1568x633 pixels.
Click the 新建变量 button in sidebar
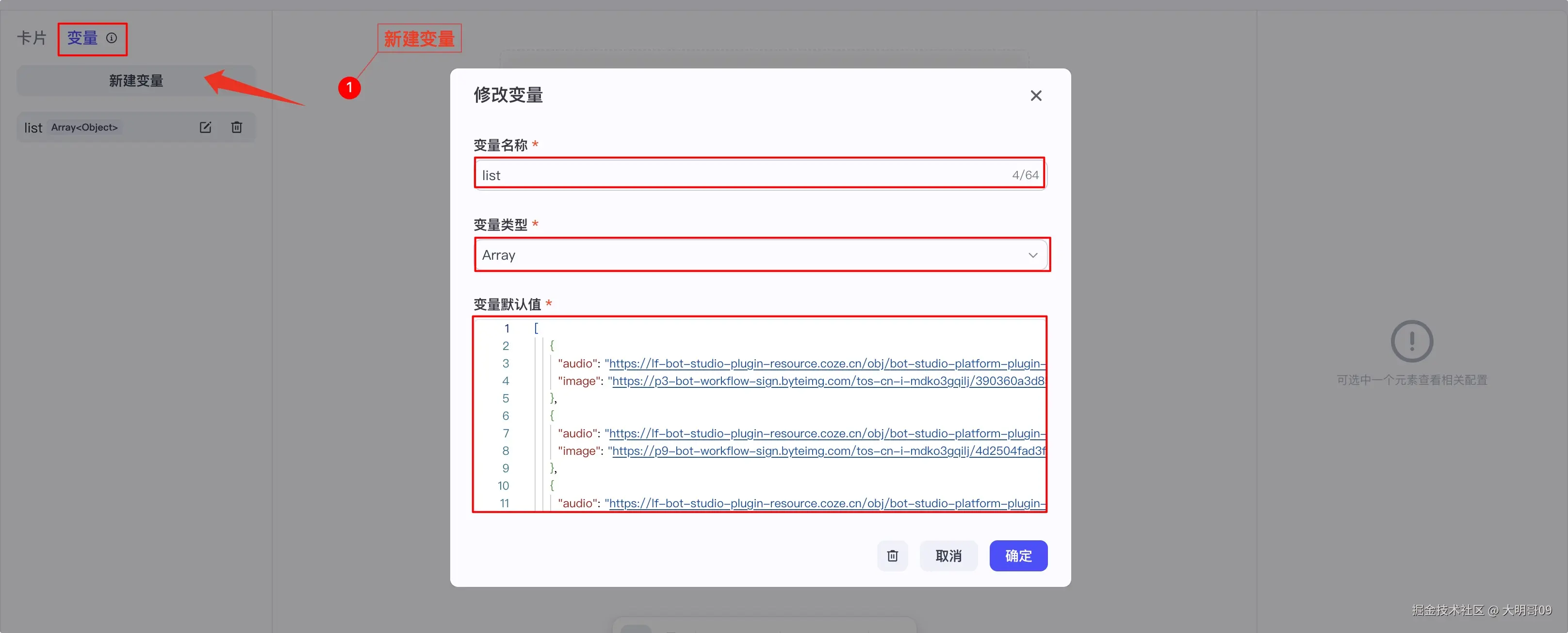(x=136, y=81)
